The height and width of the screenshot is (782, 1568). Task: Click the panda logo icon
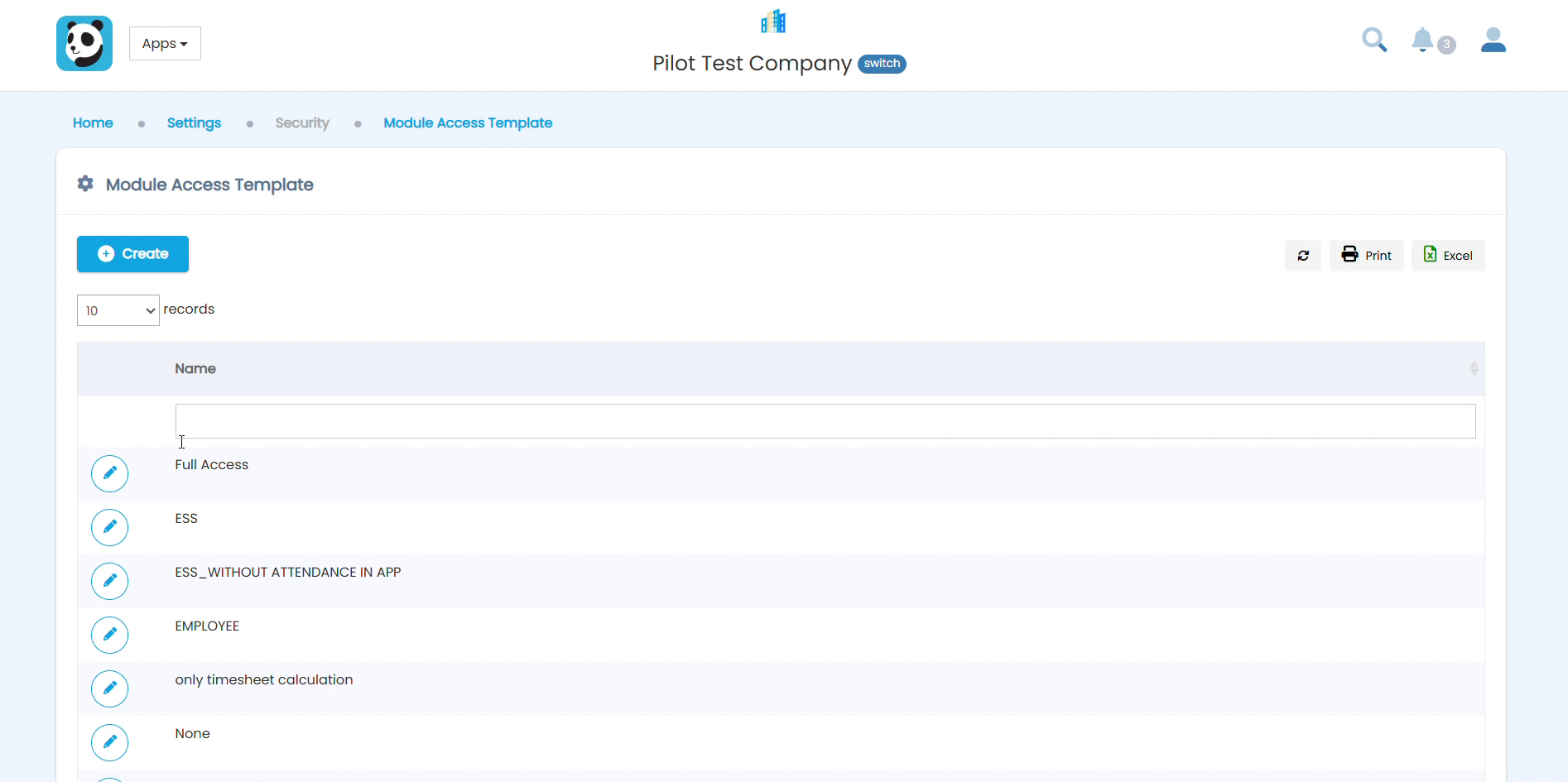(84, 44)
